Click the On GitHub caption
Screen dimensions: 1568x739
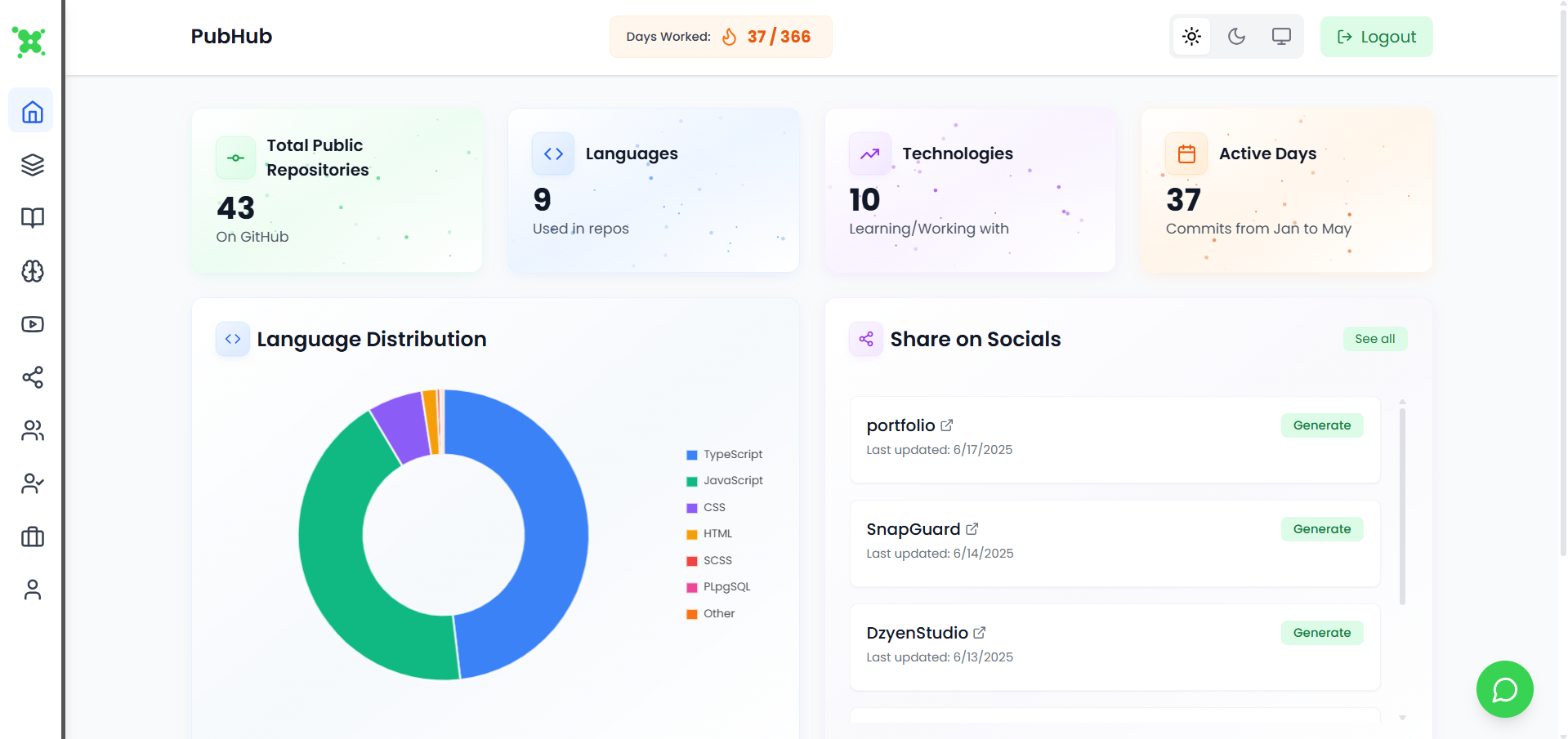click(x=252, y=237)
